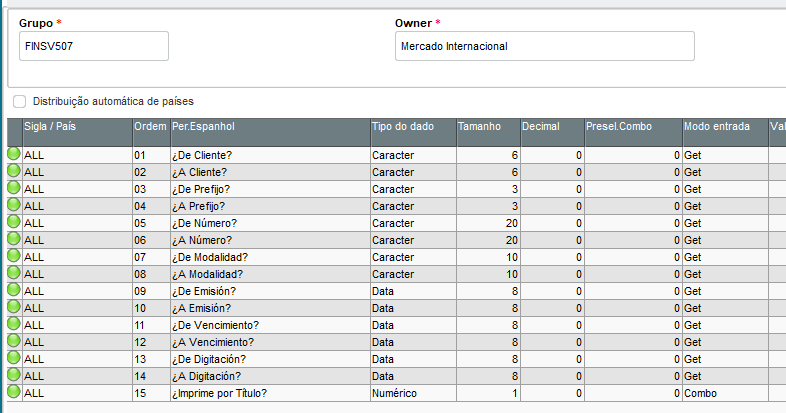The width and height of the screenshot is (786, 413).
Task: Click green status icon for ¿A Digitación? row
Action: click(x=14, y=376)
